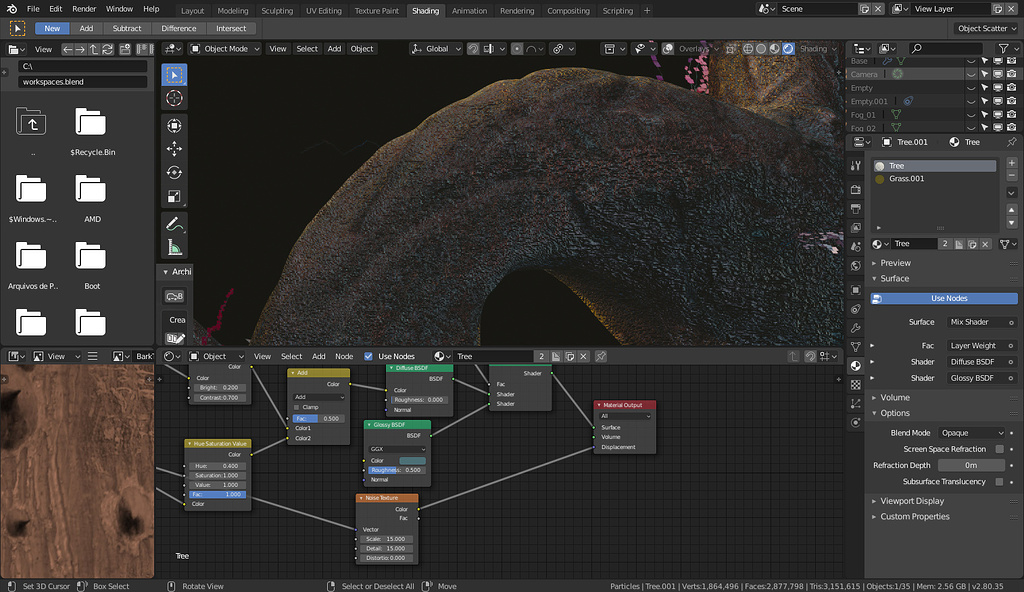The width and height of the screenshot is (1024, 592).
Task: Select the Measure ruler tool
Action: coord(174,248)
